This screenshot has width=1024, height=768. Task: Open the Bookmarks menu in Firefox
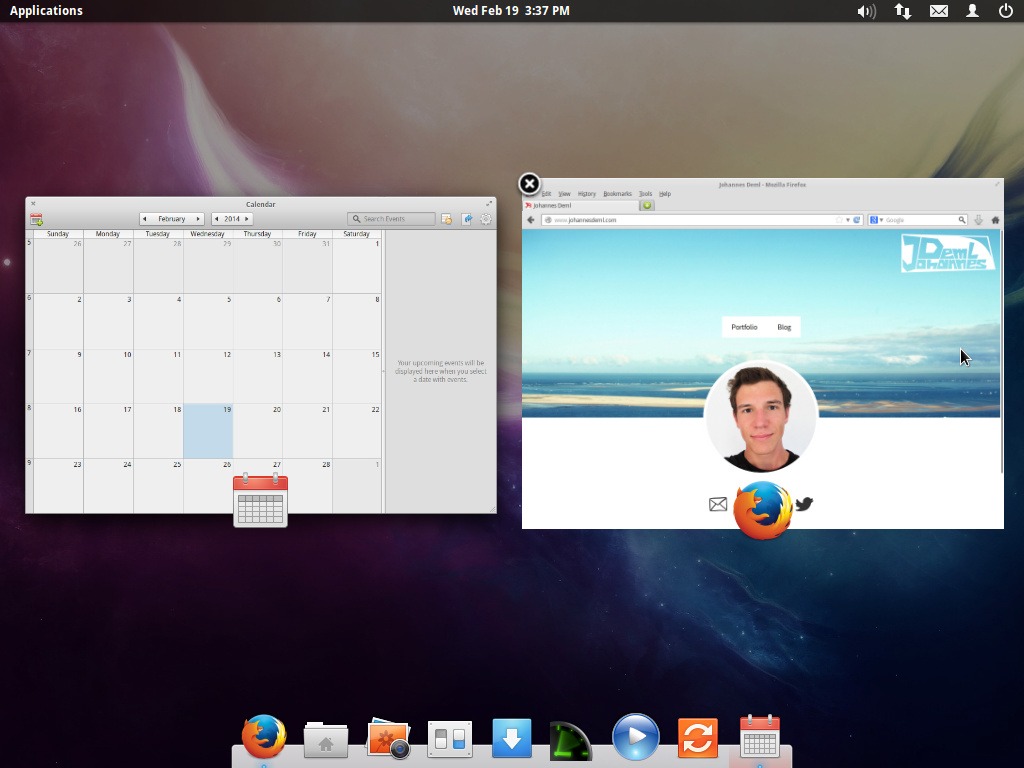pos(617,194)
